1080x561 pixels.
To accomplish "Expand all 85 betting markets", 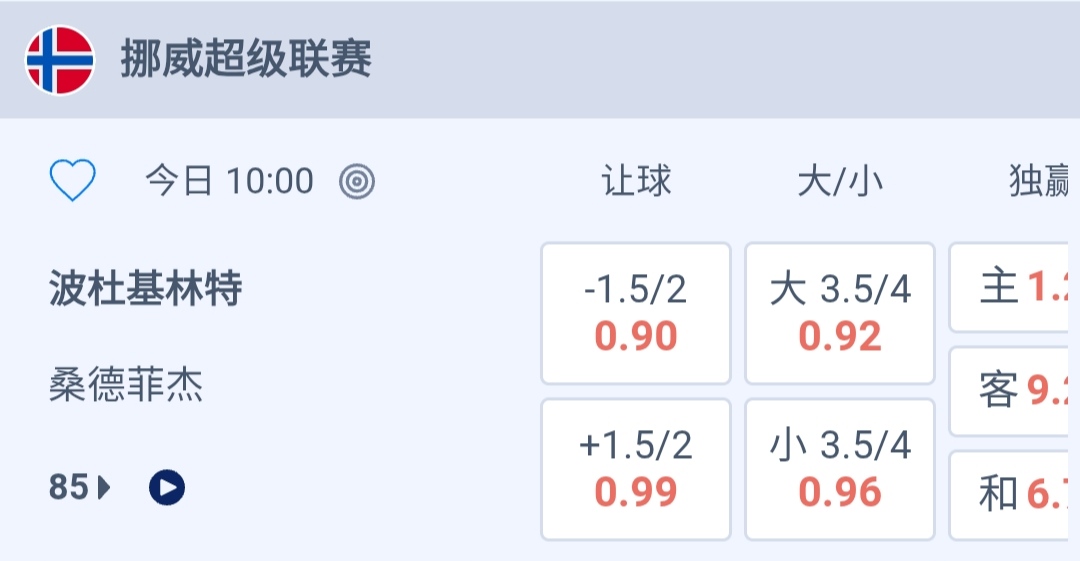I will (x=69, y=488).
